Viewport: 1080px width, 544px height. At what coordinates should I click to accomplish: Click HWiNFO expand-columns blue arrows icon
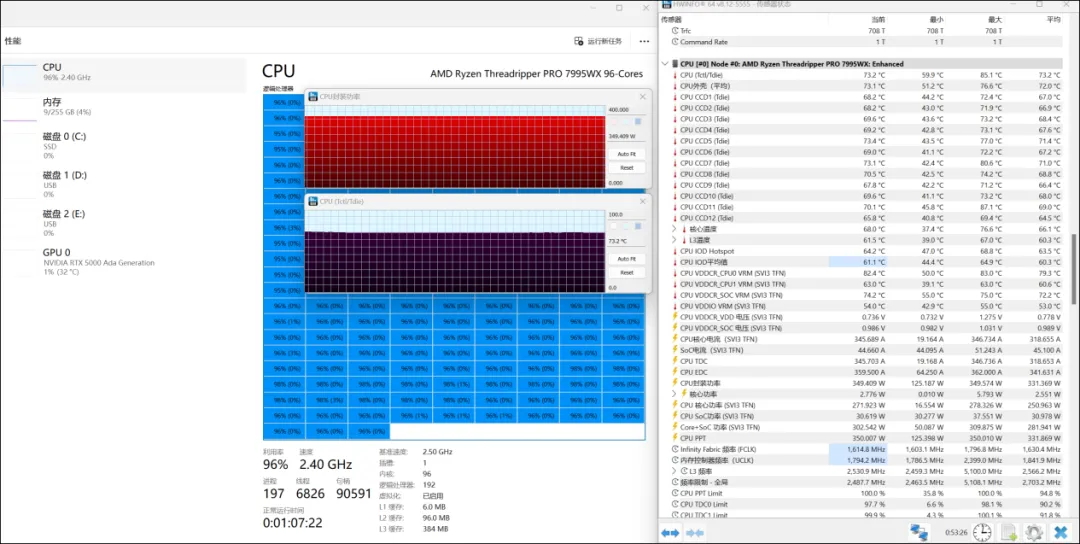point(670,532)
